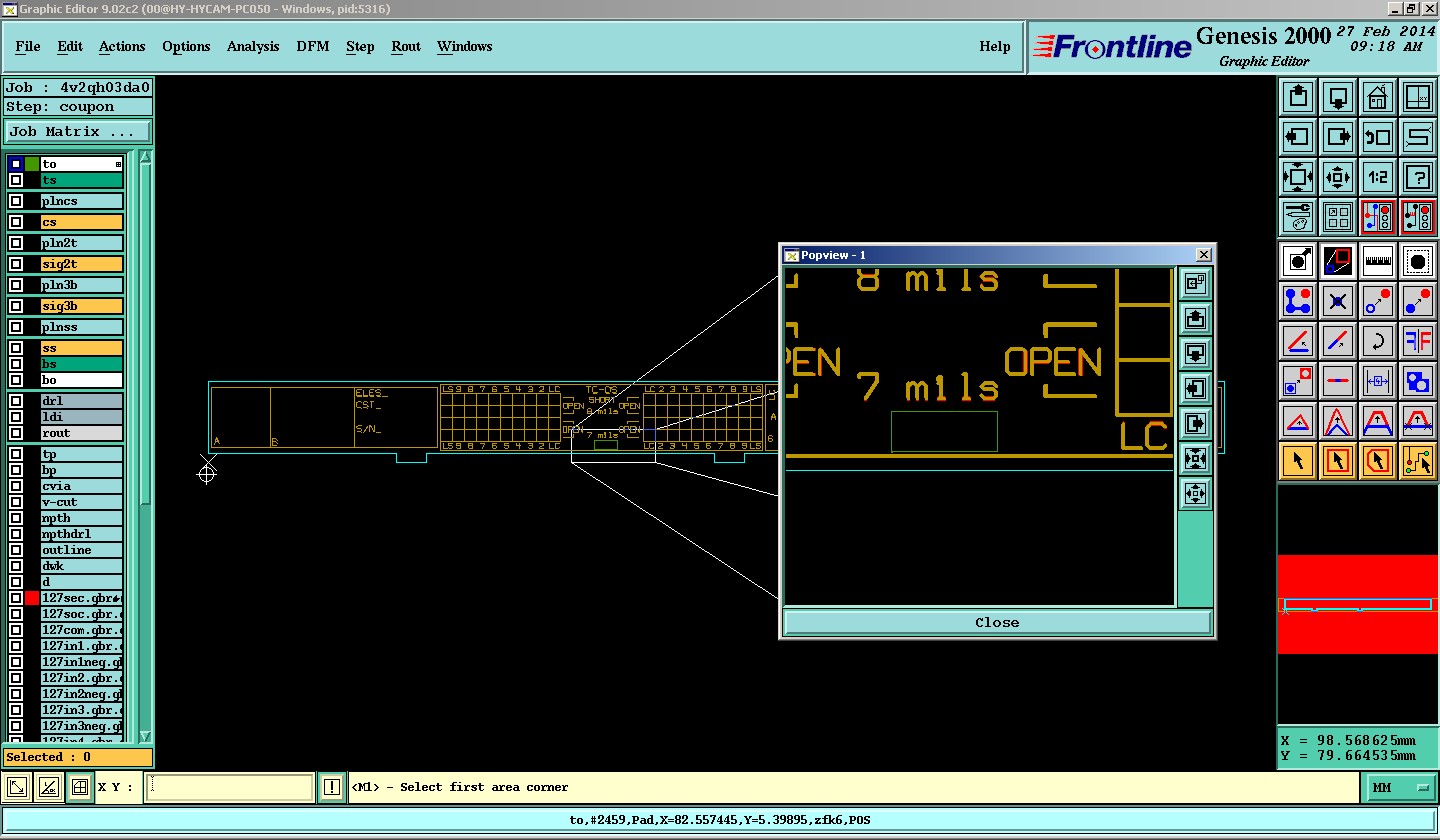This screenshot has height=840, width=1440.
Task: Open the MM units dropdown
Action: point(1402,788)
